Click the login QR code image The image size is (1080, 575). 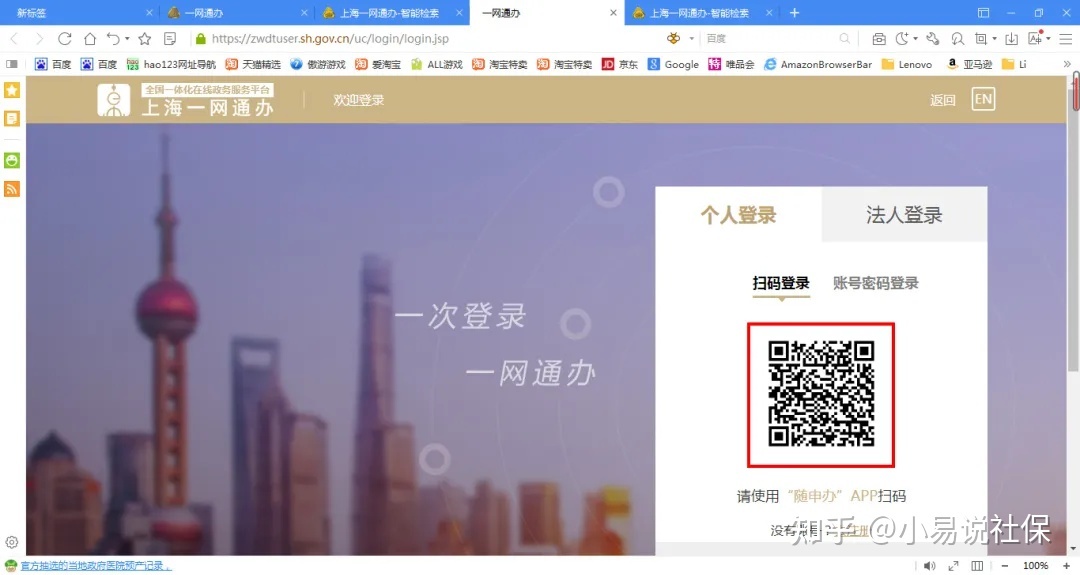(821, 395)
